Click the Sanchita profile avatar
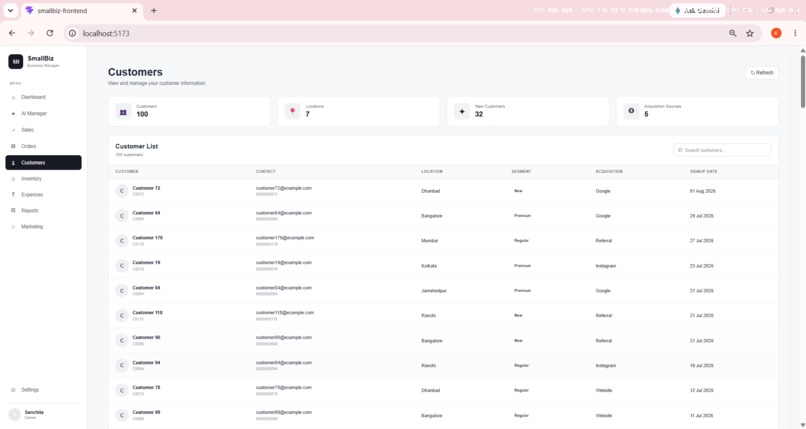Screen dimensions: 806x429 point(14,415)
